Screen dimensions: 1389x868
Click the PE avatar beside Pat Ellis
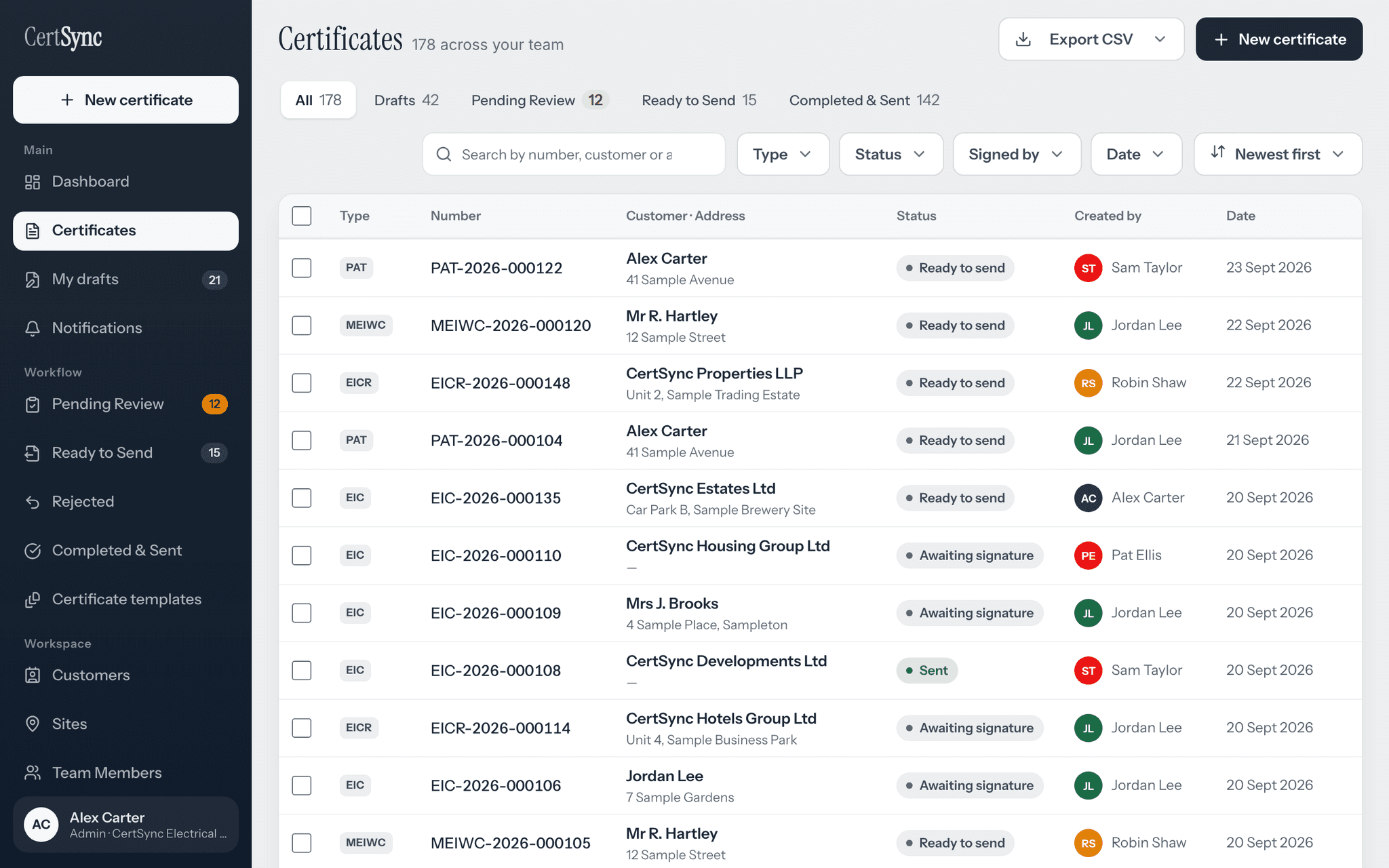[x=1089, y=556]
